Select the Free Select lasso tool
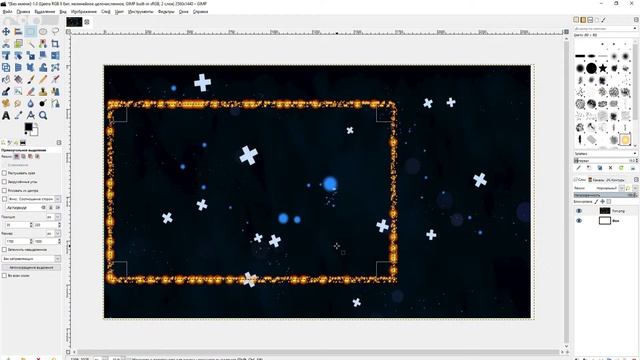 pyautogui.click(x=55, y=31)
